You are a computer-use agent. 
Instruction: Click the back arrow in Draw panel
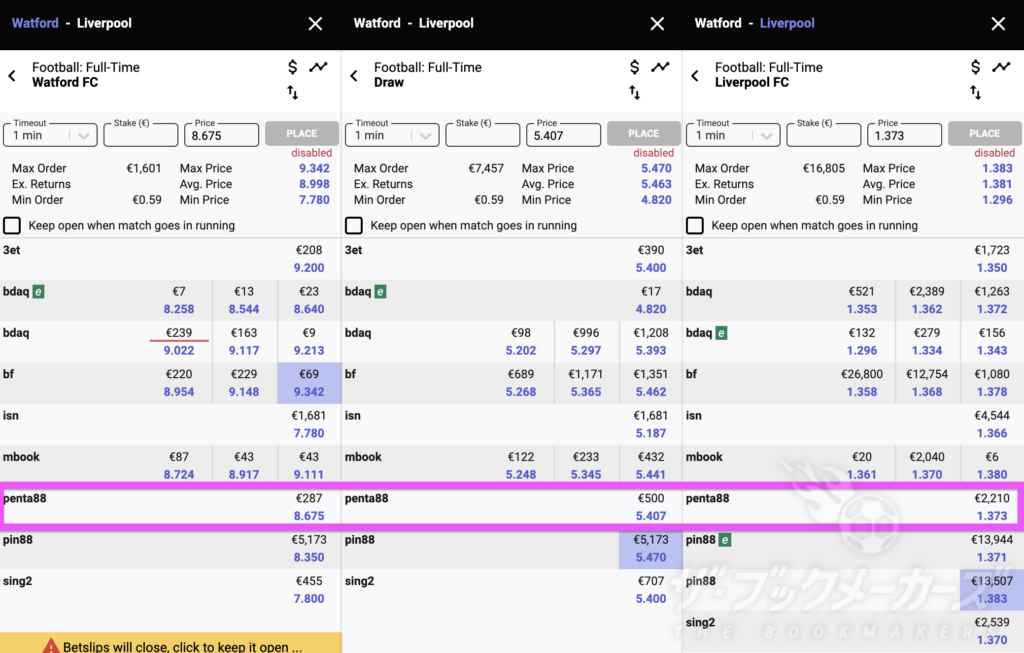click(x=354, y=76)
